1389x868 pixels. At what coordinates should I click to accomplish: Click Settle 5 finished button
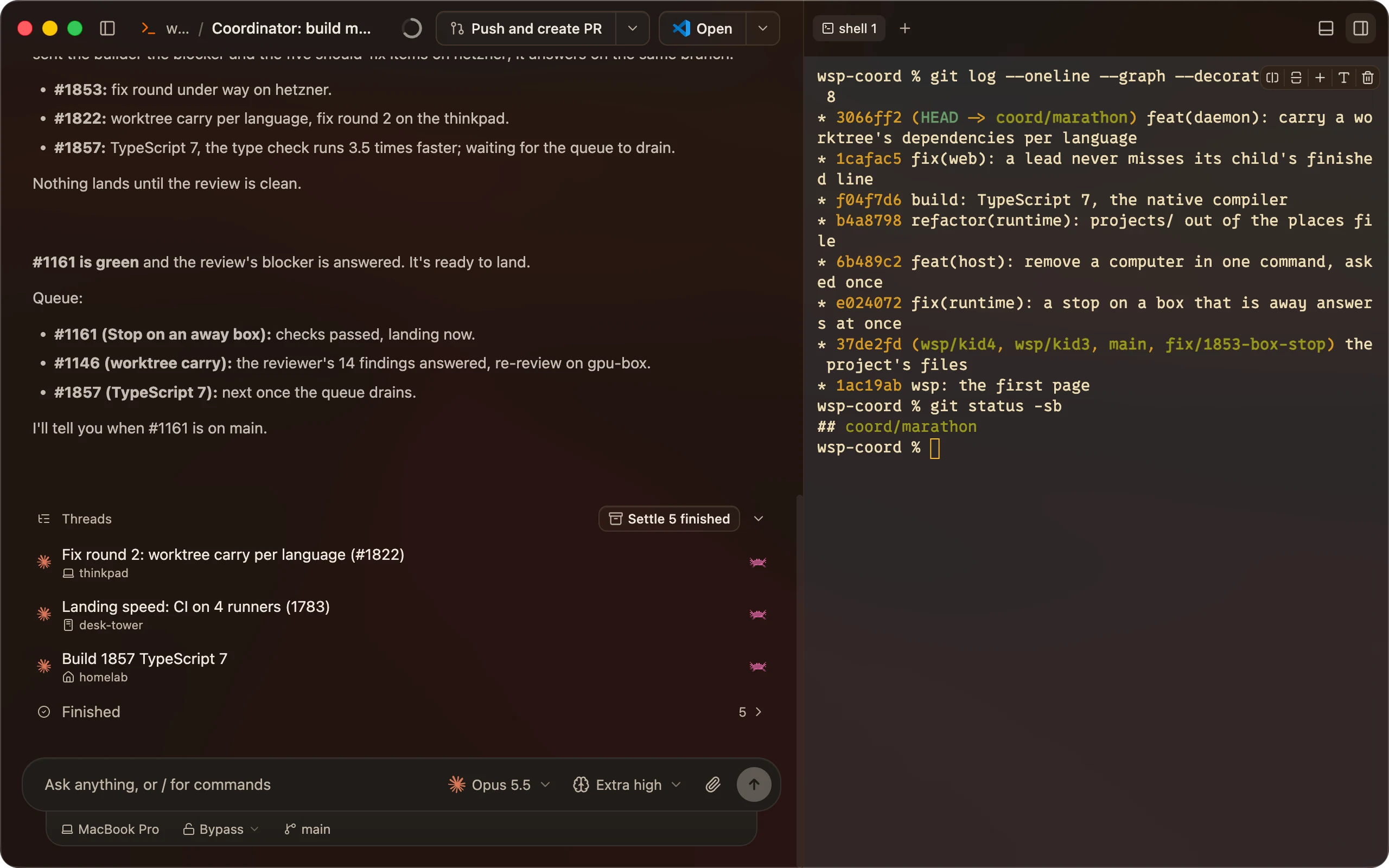669,519
